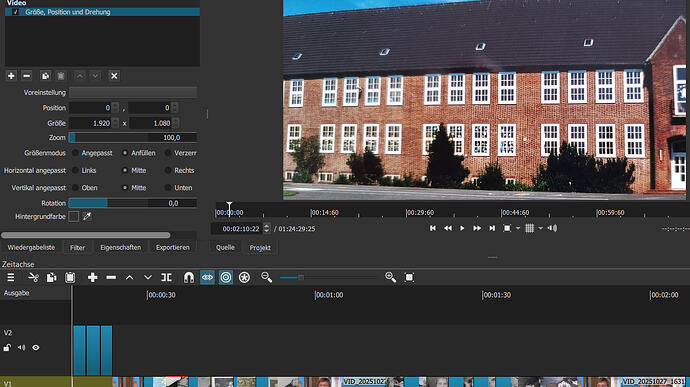Skip to previous point in player

point(433,228)
